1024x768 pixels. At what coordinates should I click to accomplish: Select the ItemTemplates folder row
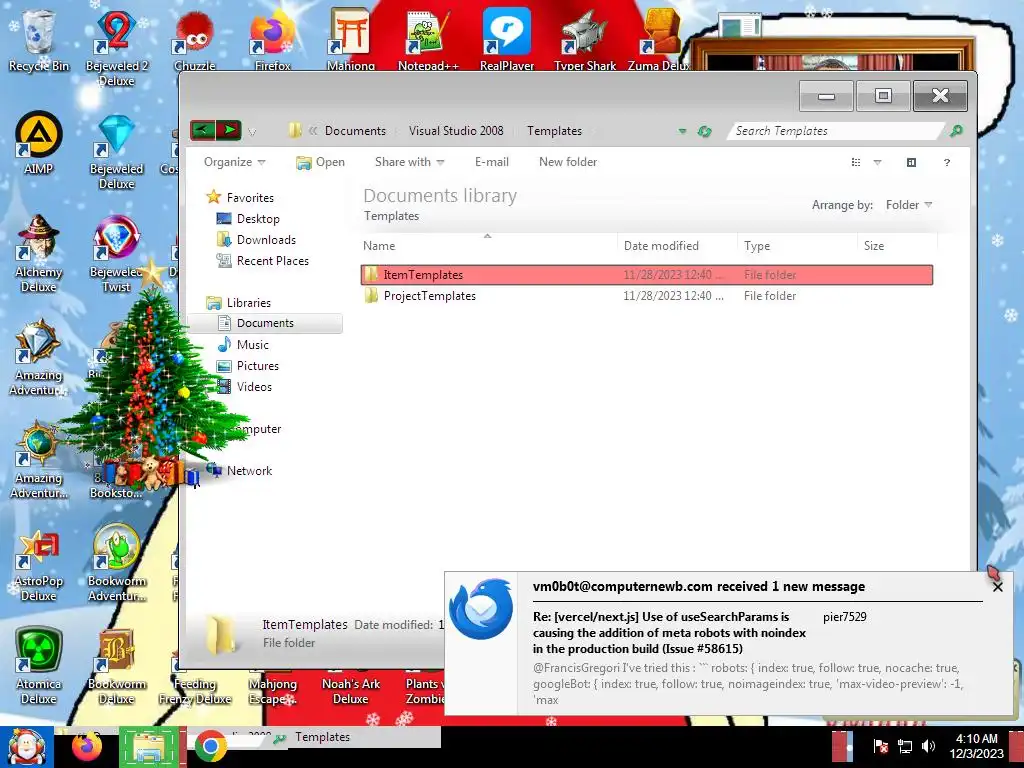point(647,275)
